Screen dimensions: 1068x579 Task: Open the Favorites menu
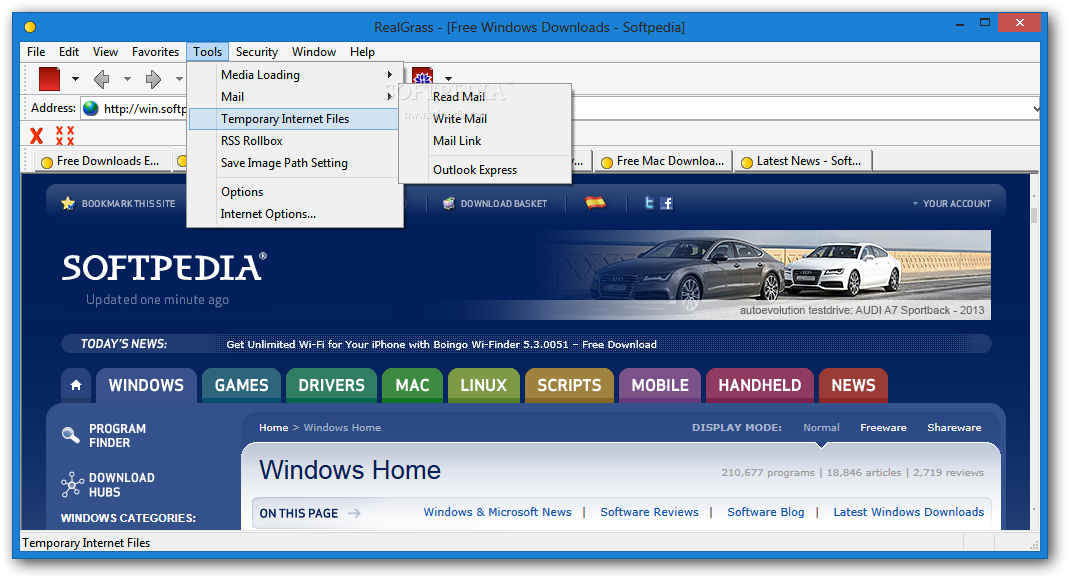tap(155, 52)
